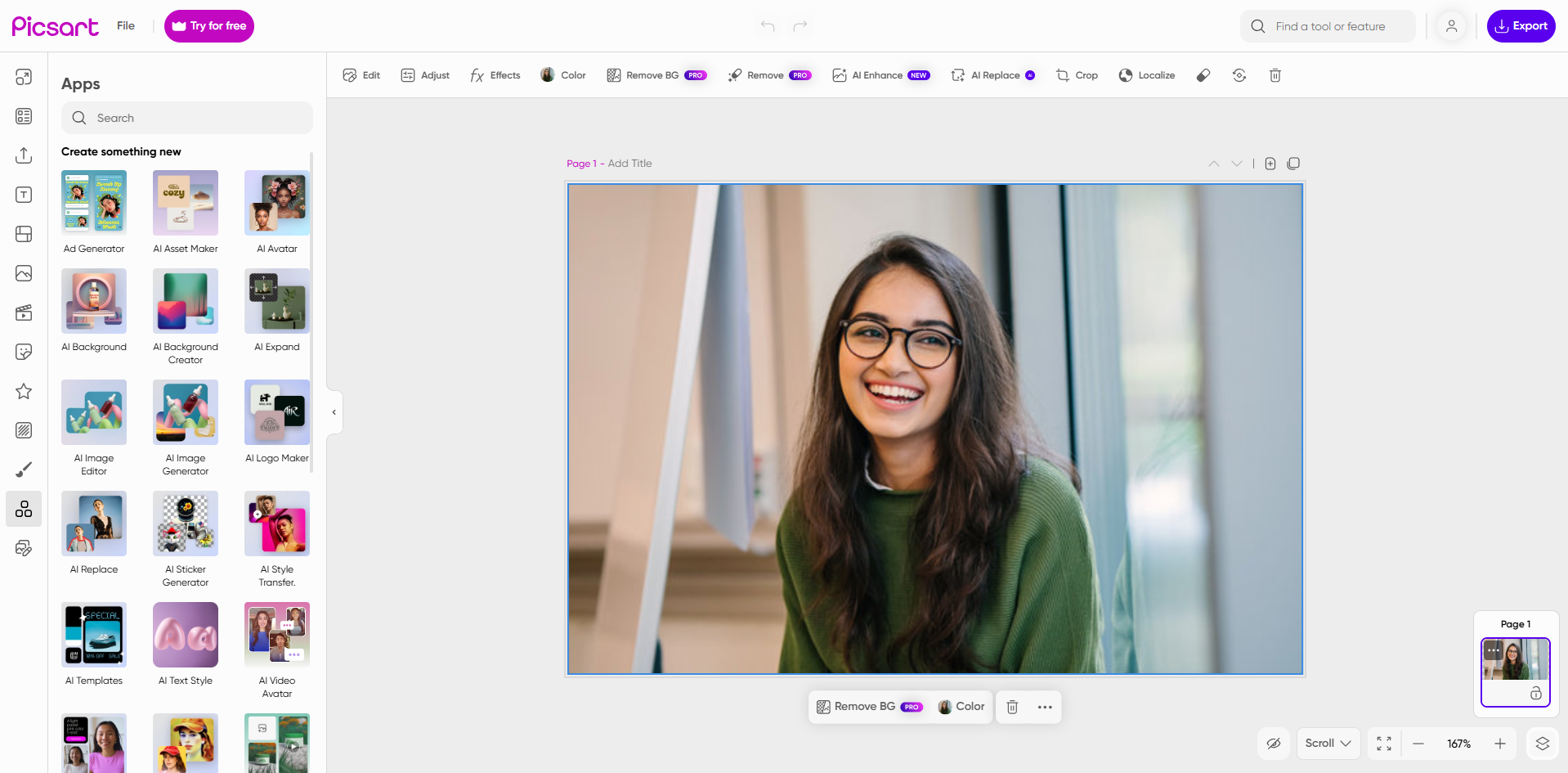This screenshot has width=1568, height=773.
Task: Toggle the hide interface eye icon
Action: coord(1274,744)
